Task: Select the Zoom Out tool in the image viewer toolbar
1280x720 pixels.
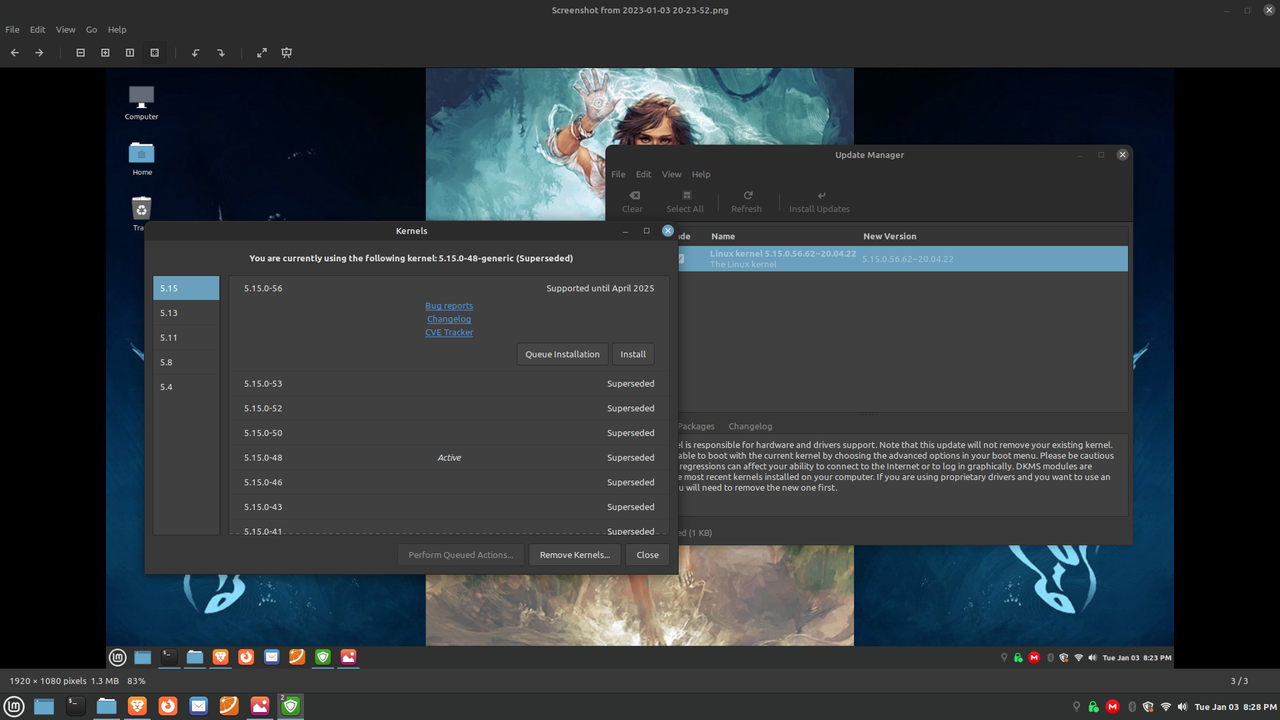Action: 80,52
